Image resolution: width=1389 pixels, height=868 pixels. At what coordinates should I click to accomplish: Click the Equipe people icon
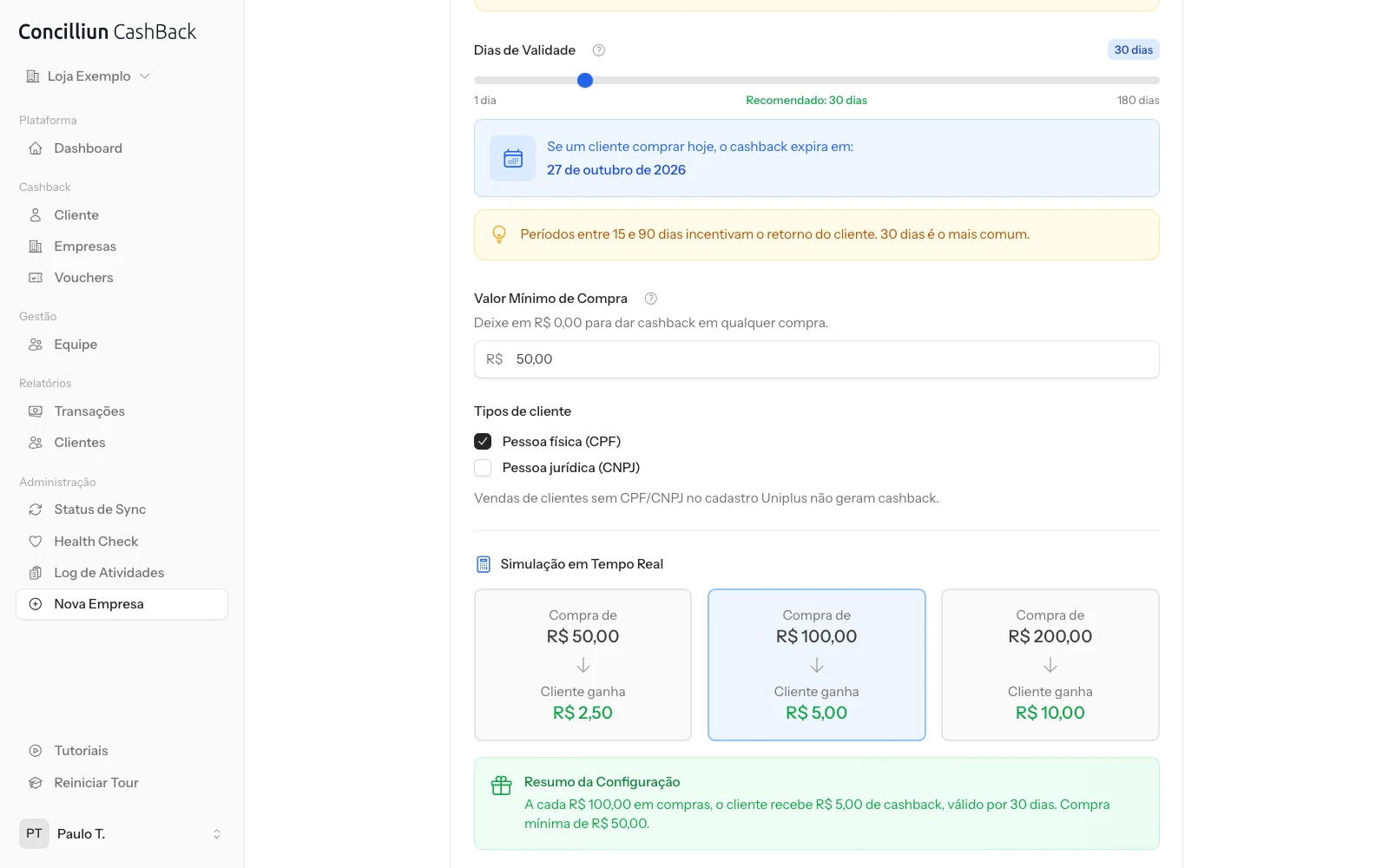click(x=36, y=345)
